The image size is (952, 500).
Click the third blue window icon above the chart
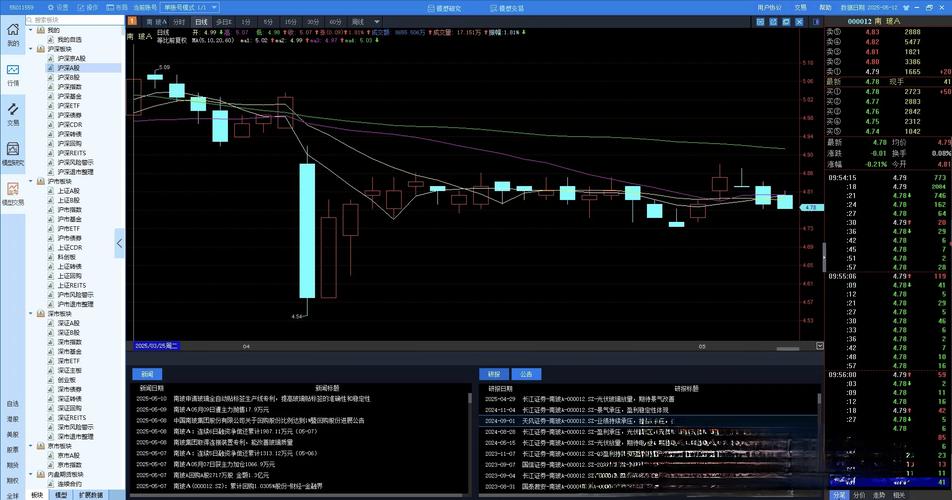click(786, 22)
